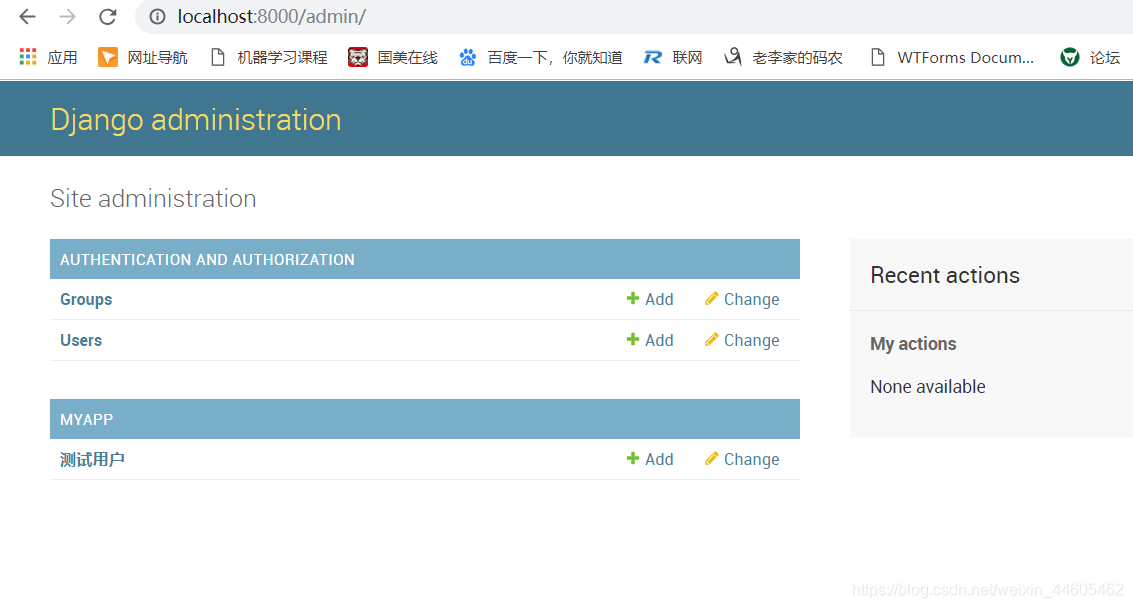Open the 百度一下 bookmark via its paw icon
This screenshot has width=1133, height=608.
(x=467, y=57)
